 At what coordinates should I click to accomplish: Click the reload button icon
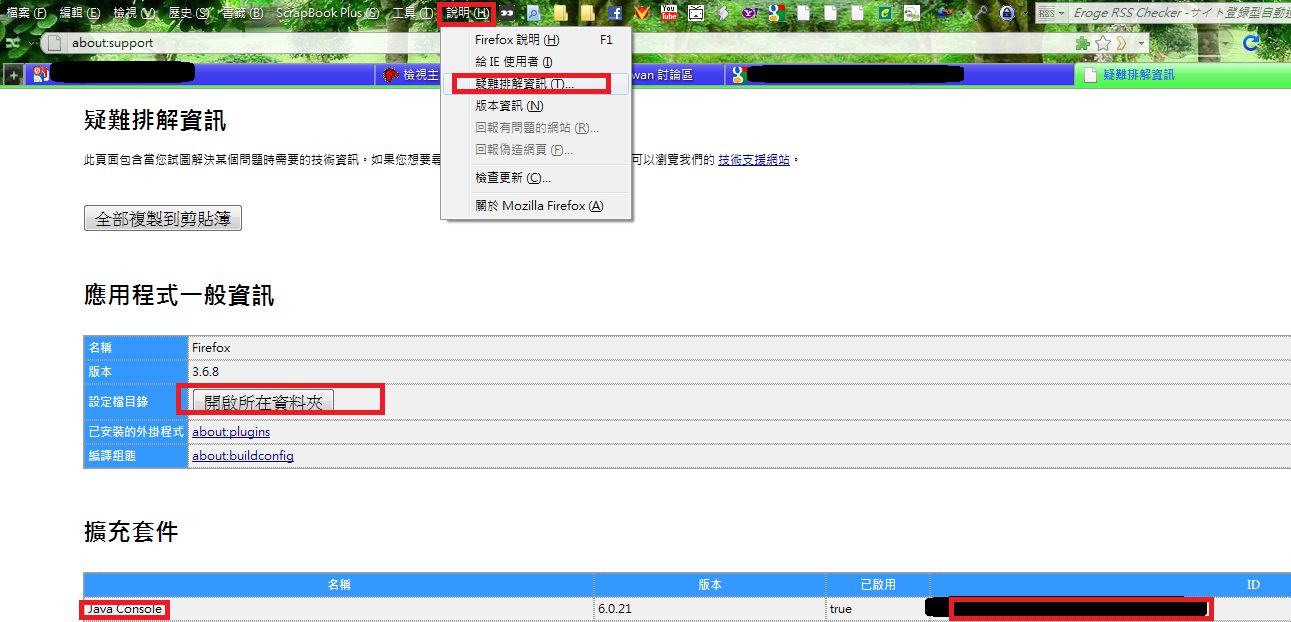(x=1250, y=44)
